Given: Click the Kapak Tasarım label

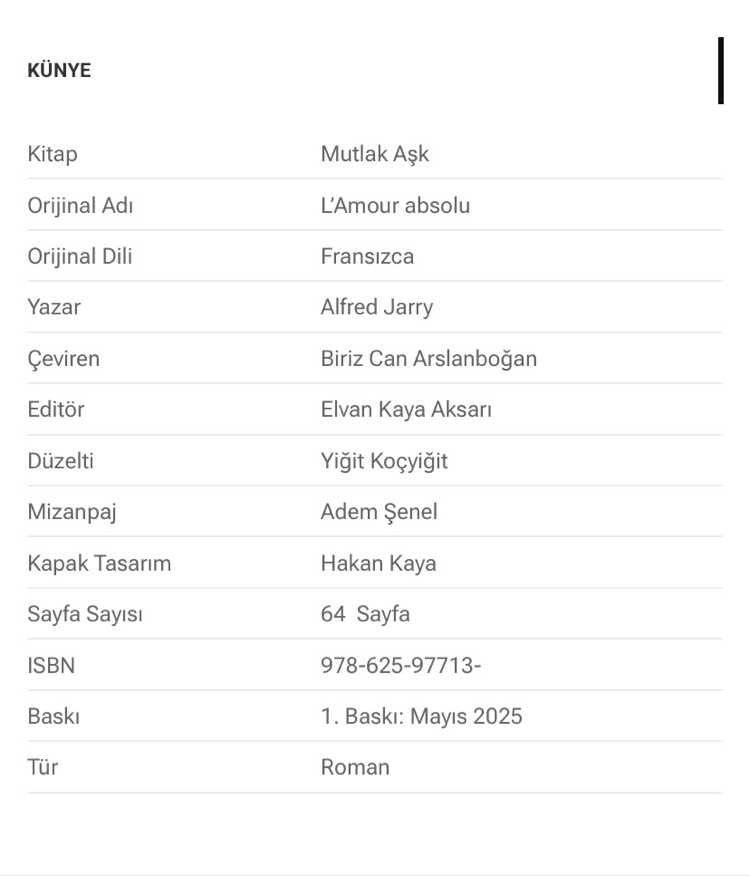Looking at the screenshot, I should click(x=99, y=564).
